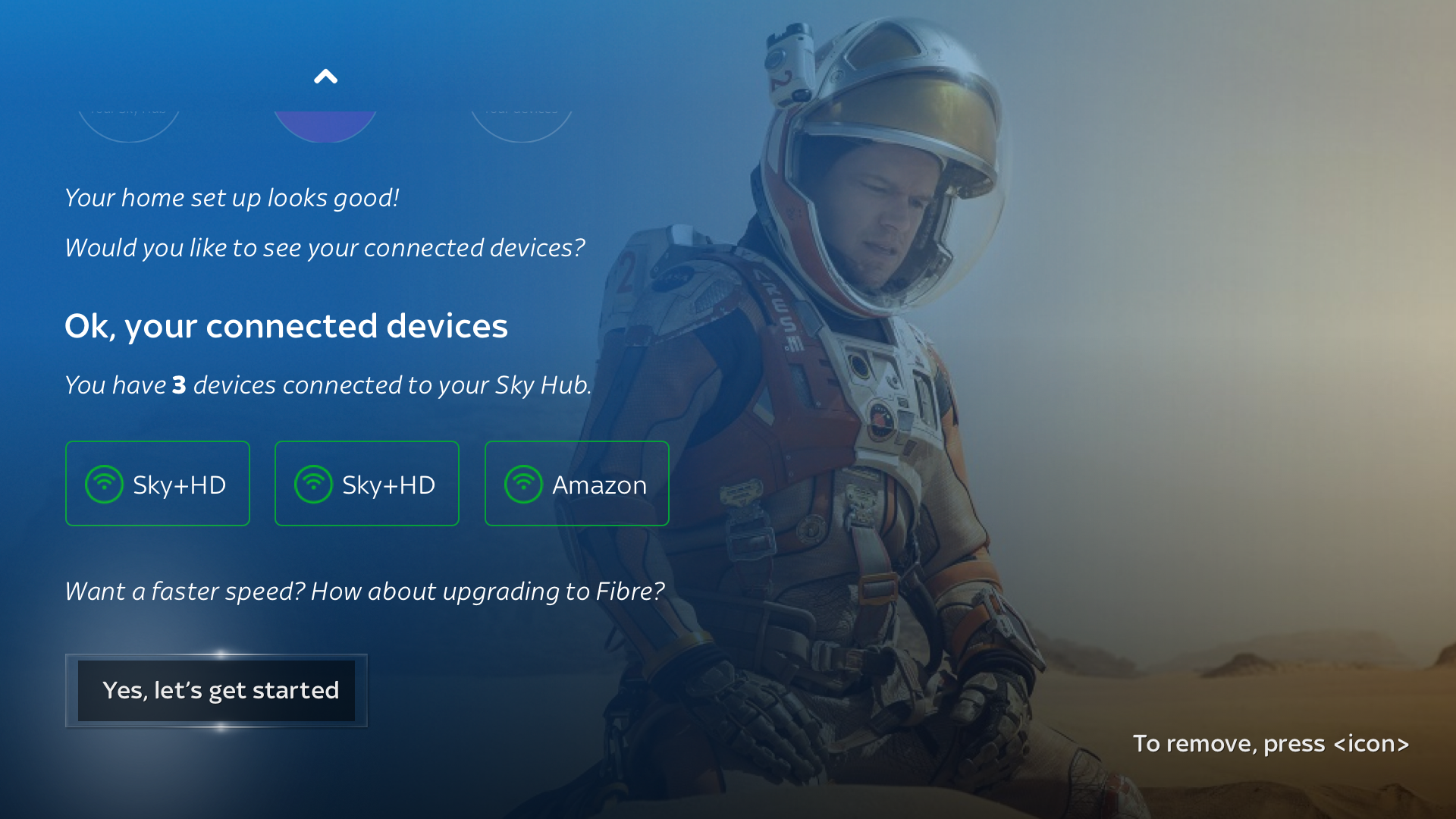The height and width of the screenshot is (819, 1456).
Task: Choose the Amazon device label
Action: [x=599, y=485]
